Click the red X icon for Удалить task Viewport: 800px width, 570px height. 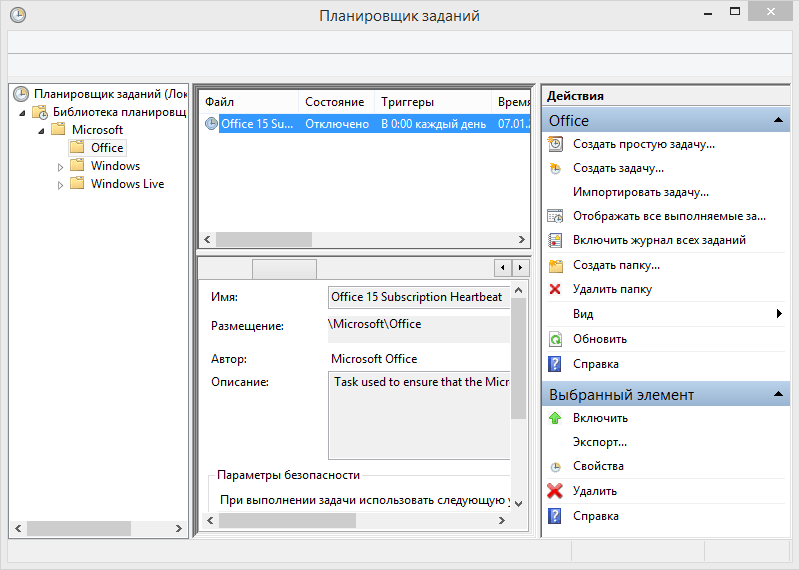(555, 491)
